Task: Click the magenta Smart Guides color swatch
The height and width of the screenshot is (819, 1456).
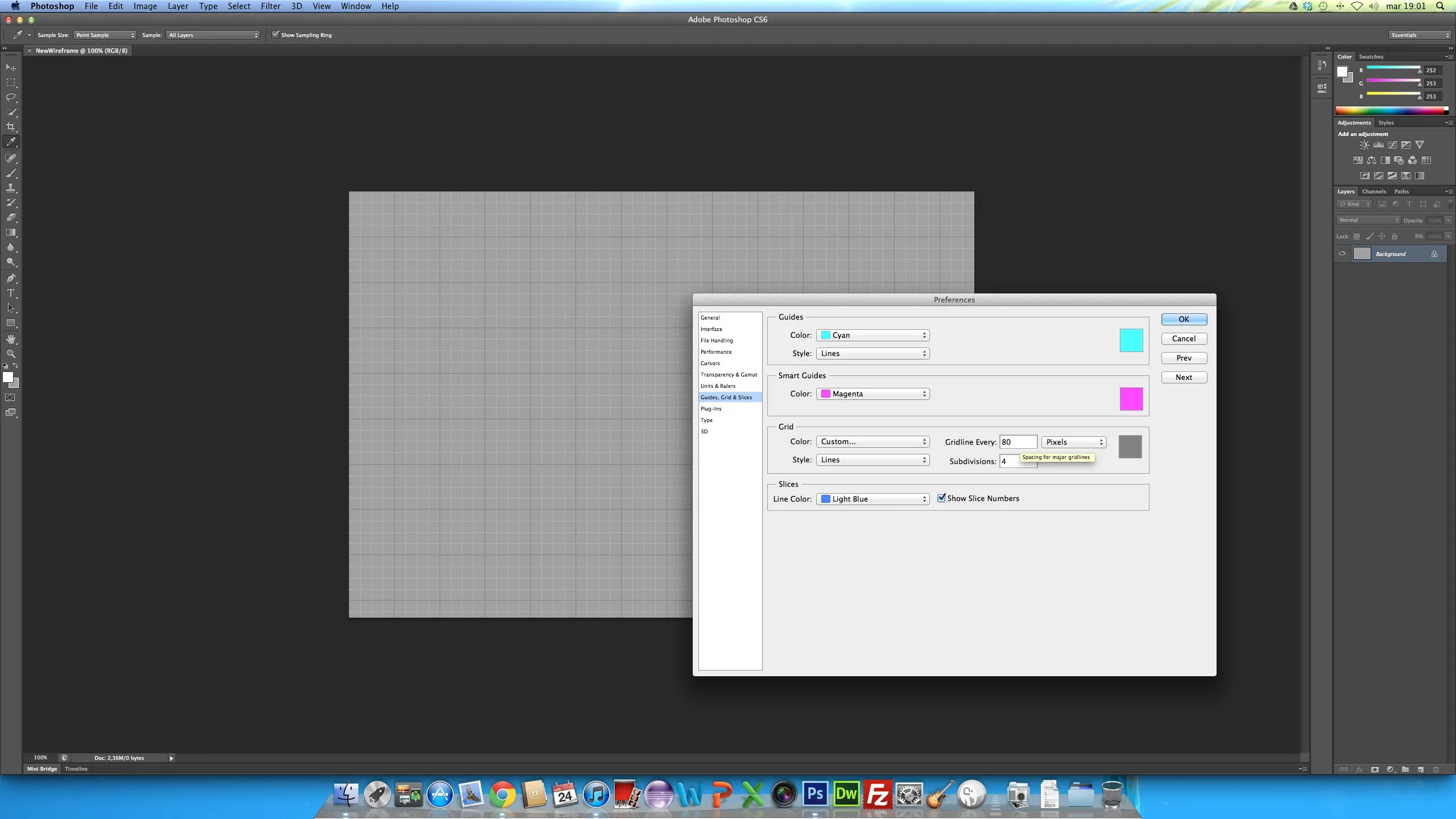Action: point(1131,399)
